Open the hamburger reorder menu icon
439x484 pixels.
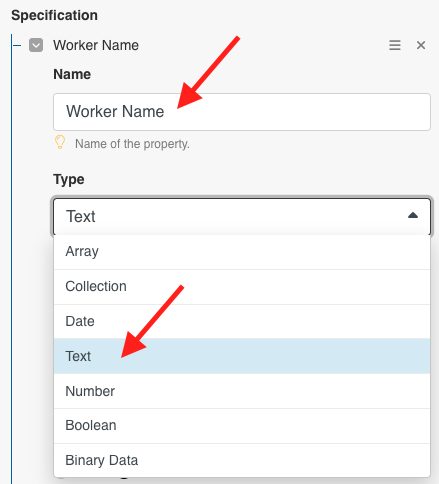point(395,45)
